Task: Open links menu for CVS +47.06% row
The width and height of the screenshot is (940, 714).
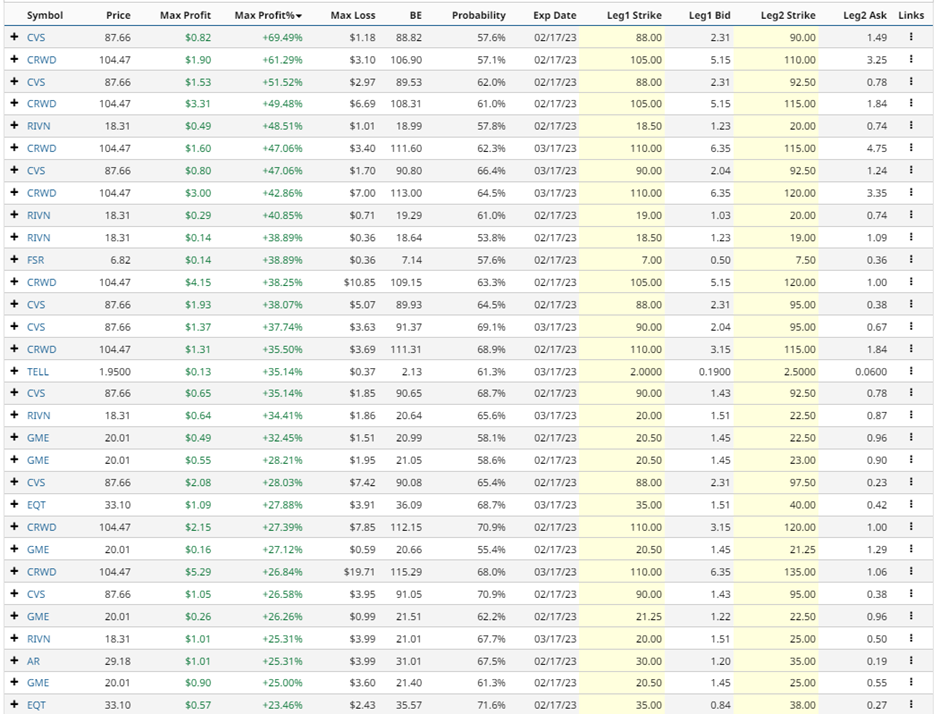Action: (x=911, y=170)
